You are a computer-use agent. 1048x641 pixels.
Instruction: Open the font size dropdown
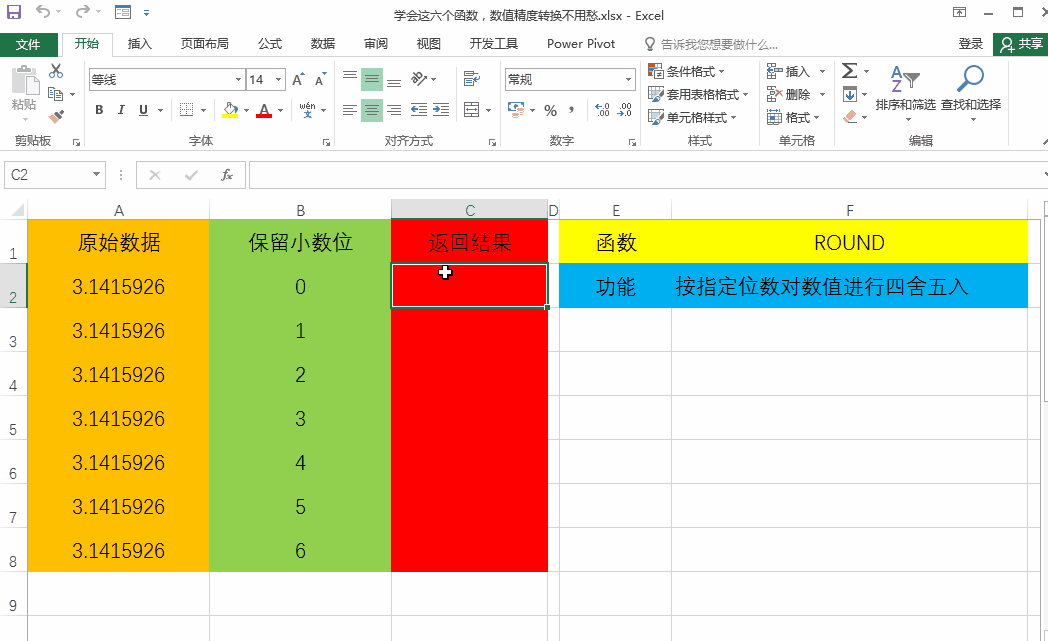coord(277,79)
